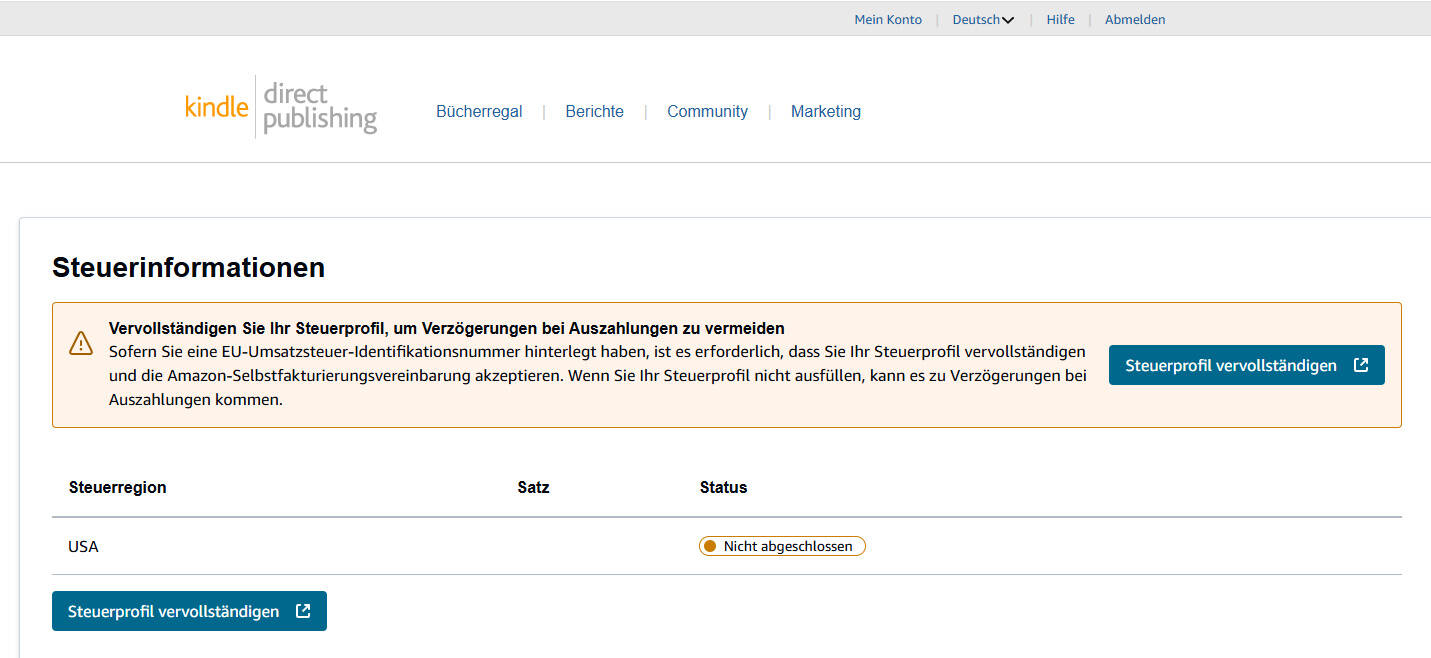Open the Deutsch language dropdown
The width and height of the screenshot is (1431, 658).
pos(983,19)
